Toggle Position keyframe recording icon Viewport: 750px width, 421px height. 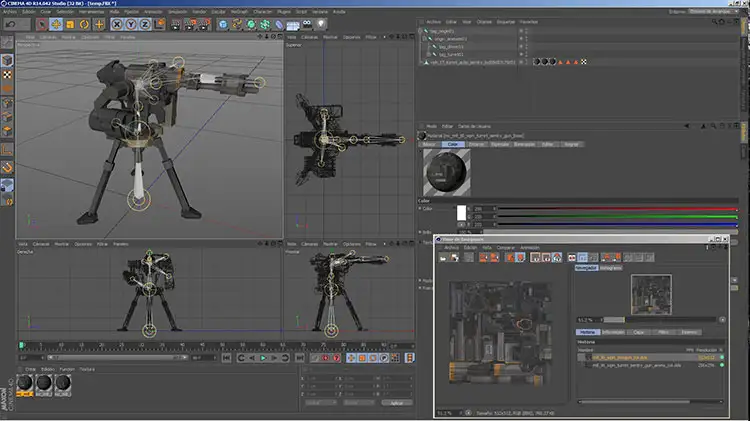point(351,358)
